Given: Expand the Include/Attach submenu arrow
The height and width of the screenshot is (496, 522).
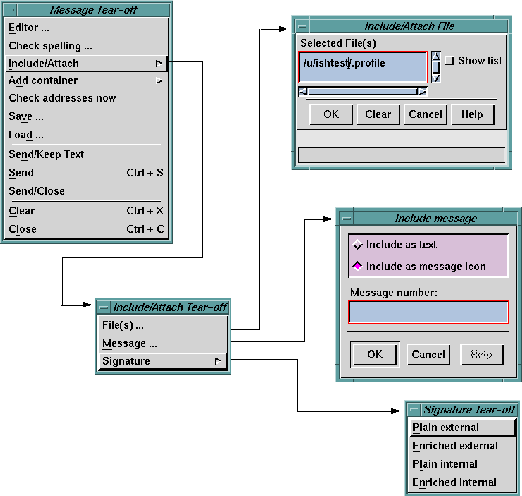Looking at the screenshot, I should click(x=159, y=63).
